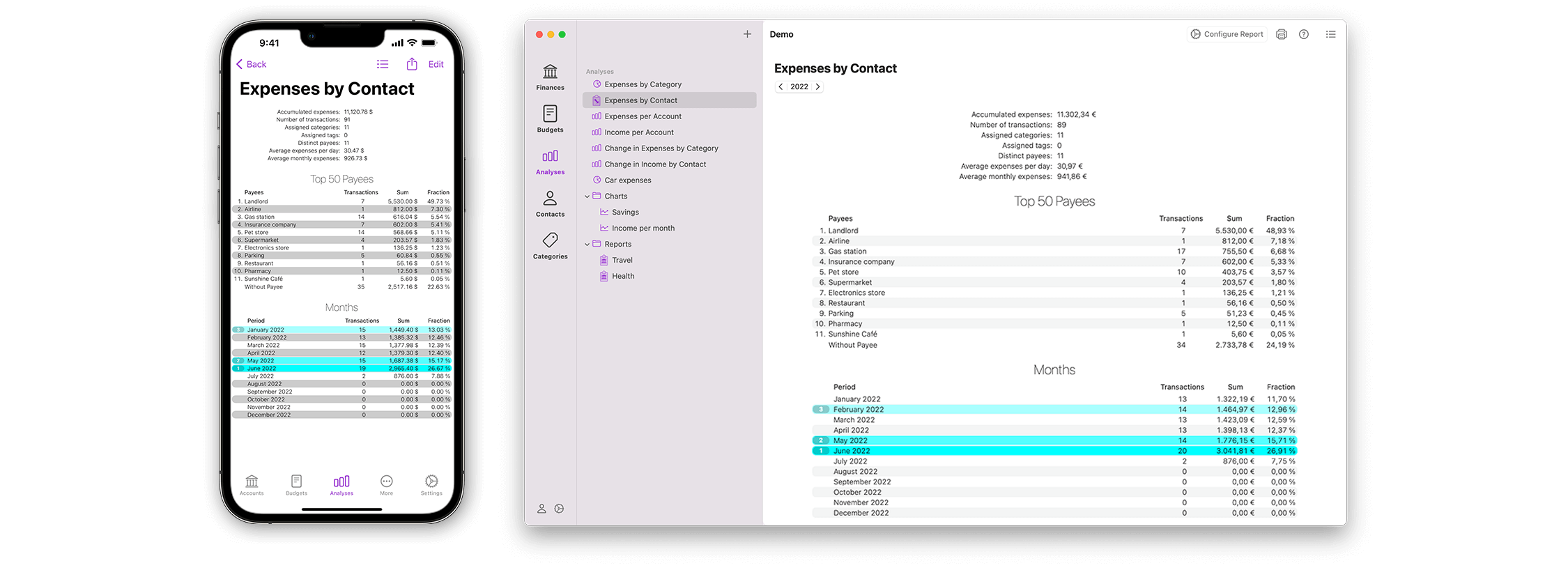Open Expenses per Account analysis
Screen dimensions: 1568x570
click(669, 116)
